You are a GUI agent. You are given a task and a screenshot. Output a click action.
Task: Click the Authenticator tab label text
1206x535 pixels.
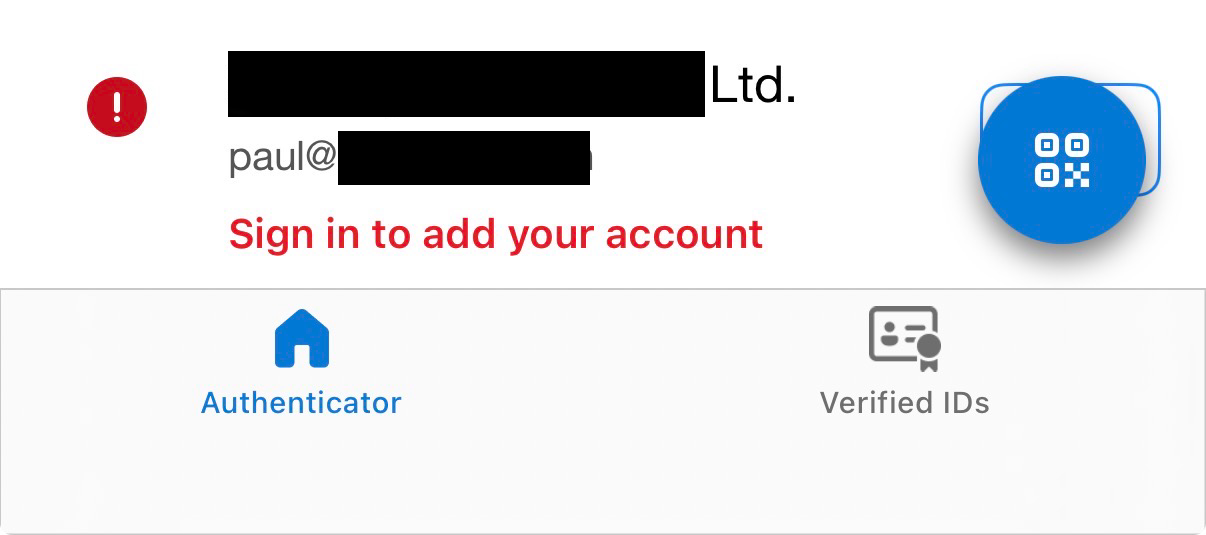[x=301, y=403]
